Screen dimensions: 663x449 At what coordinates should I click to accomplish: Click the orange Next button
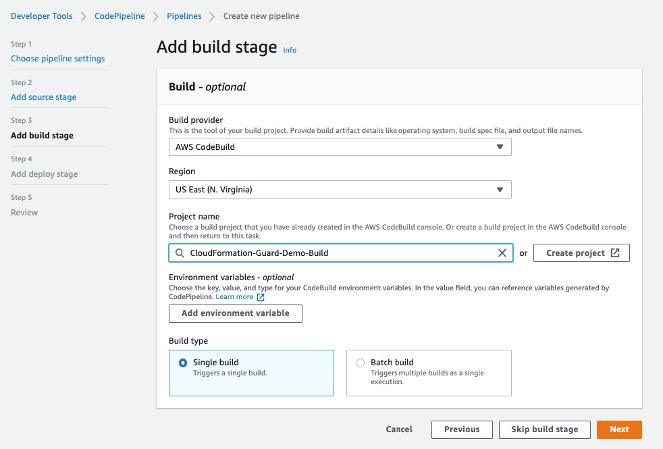[x=619, y=430]
